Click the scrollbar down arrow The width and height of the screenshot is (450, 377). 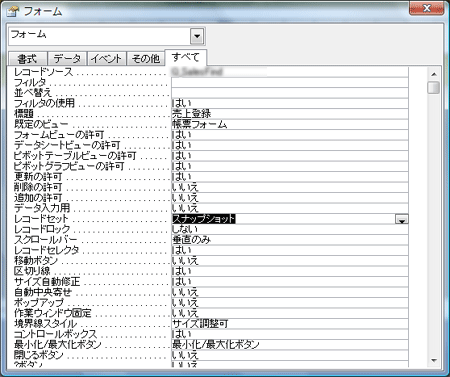(434, 360)
